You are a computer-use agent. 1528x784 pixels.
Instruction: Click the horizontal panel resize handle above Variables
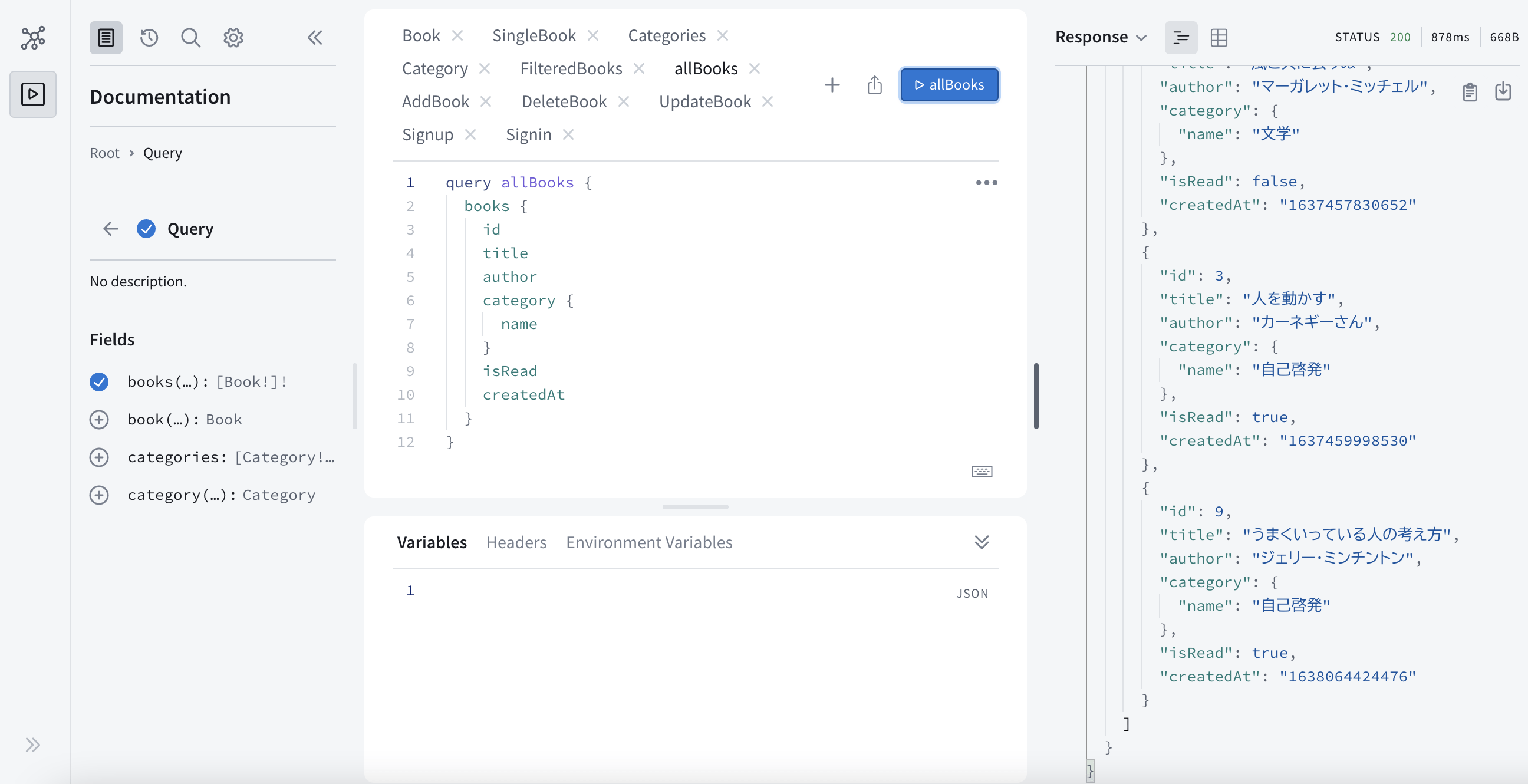click(x=695, y=507)
